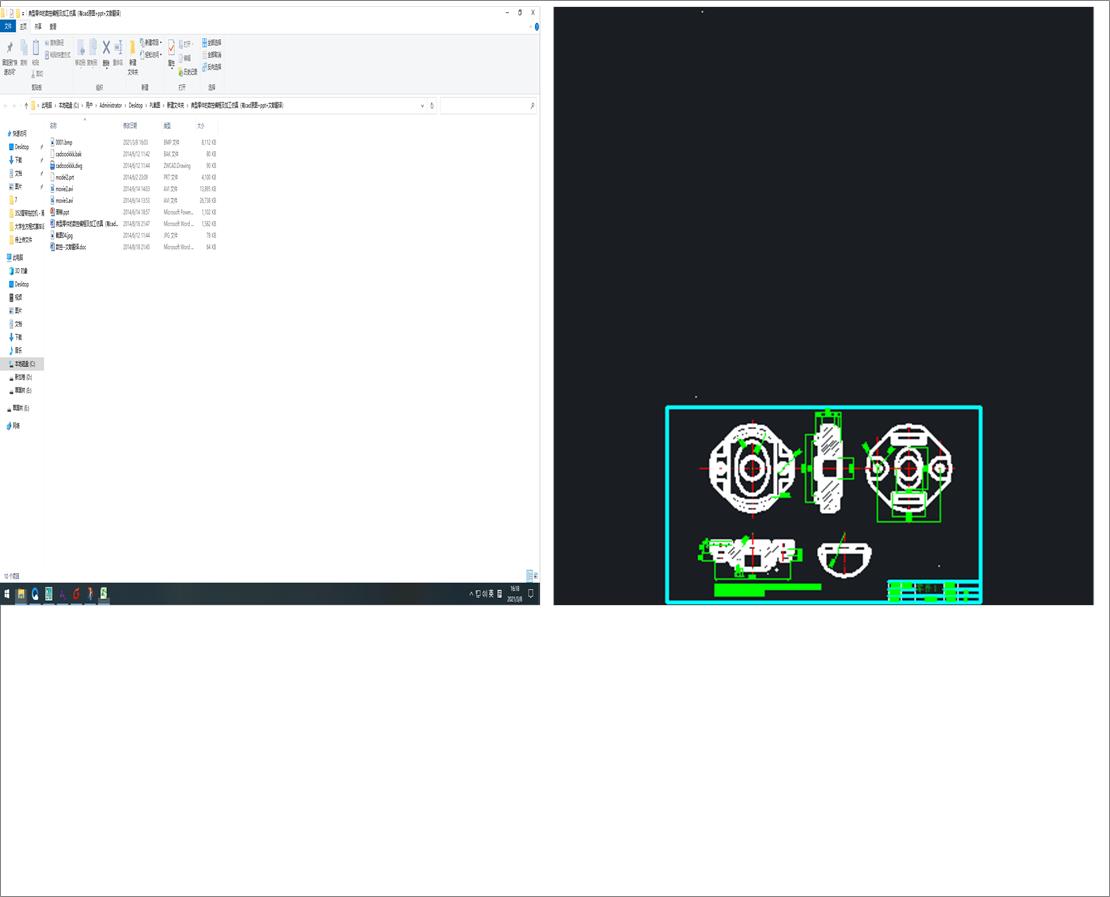Click inside the search box
The width and height of the screenshot is (1110, 897).
[490, 105]
